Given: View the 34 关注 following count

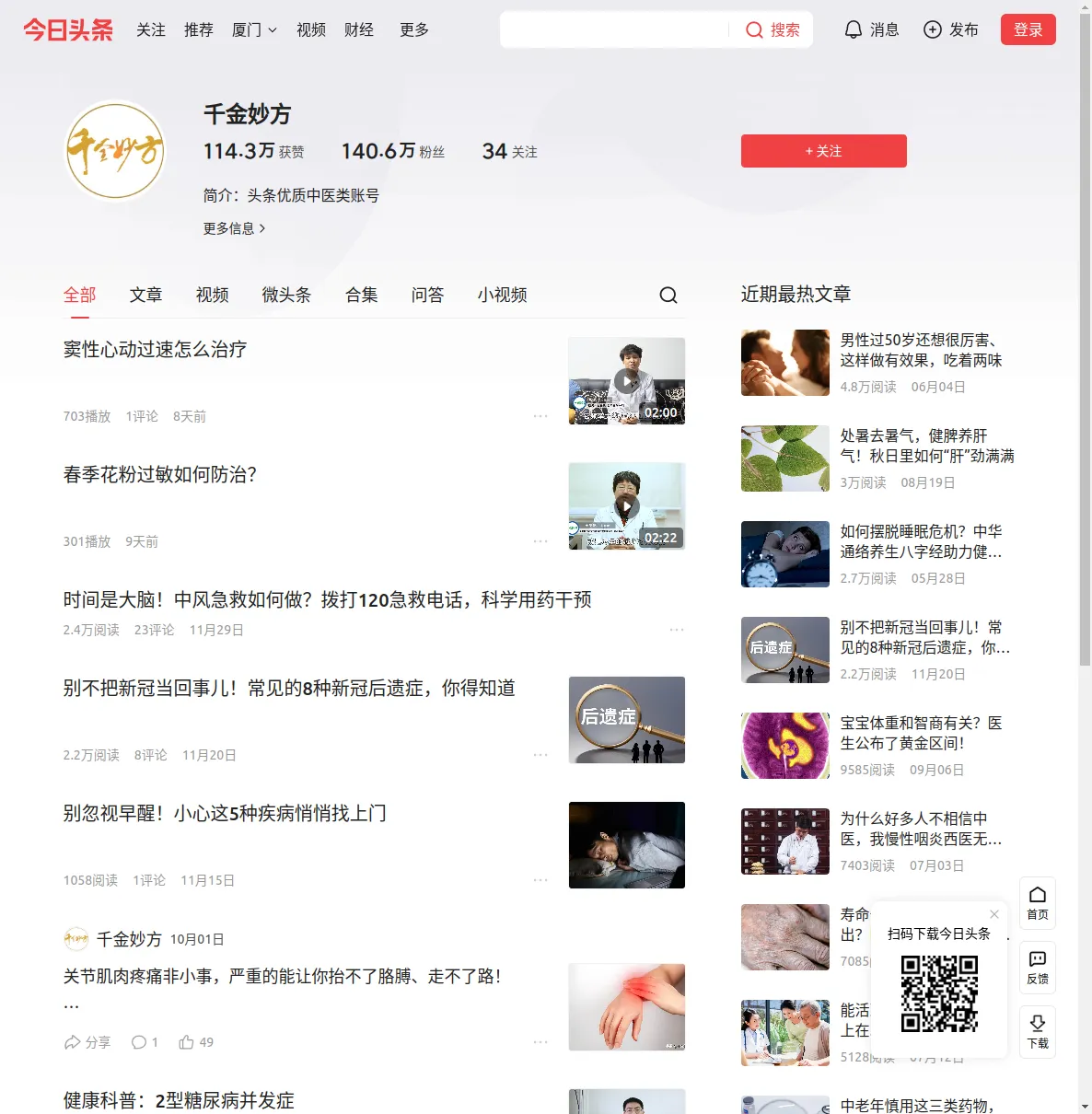Looking at the screenshot, I should click(510, 151).
